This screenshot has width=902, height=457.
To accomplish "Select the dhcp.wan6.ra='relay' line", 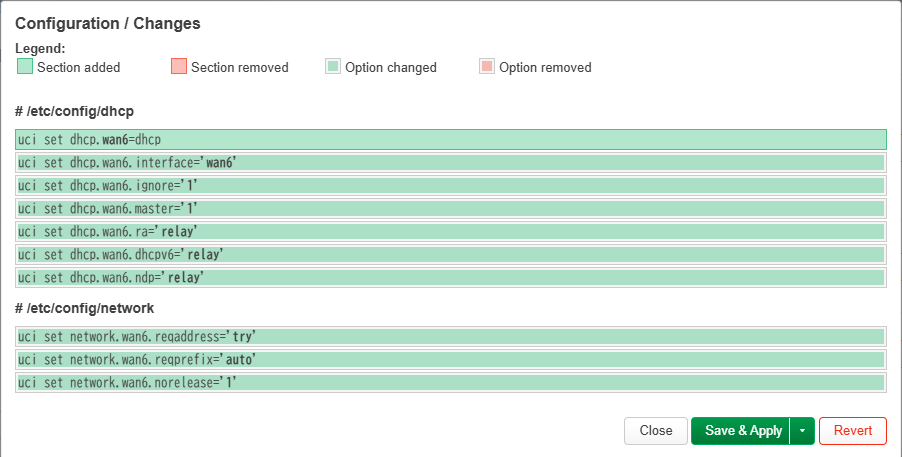I will [x=451, y=231].
